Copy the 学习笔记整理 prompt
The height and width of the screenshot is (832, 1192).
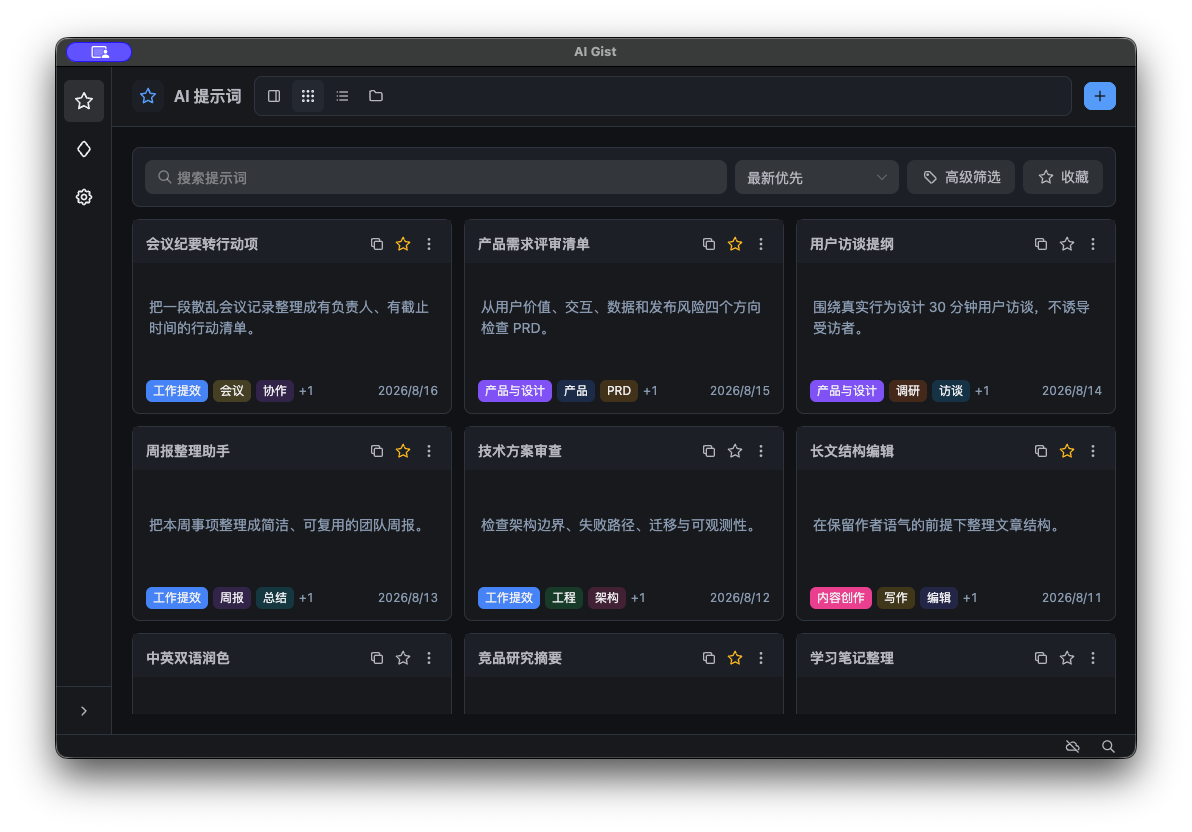click(1041, 658)
